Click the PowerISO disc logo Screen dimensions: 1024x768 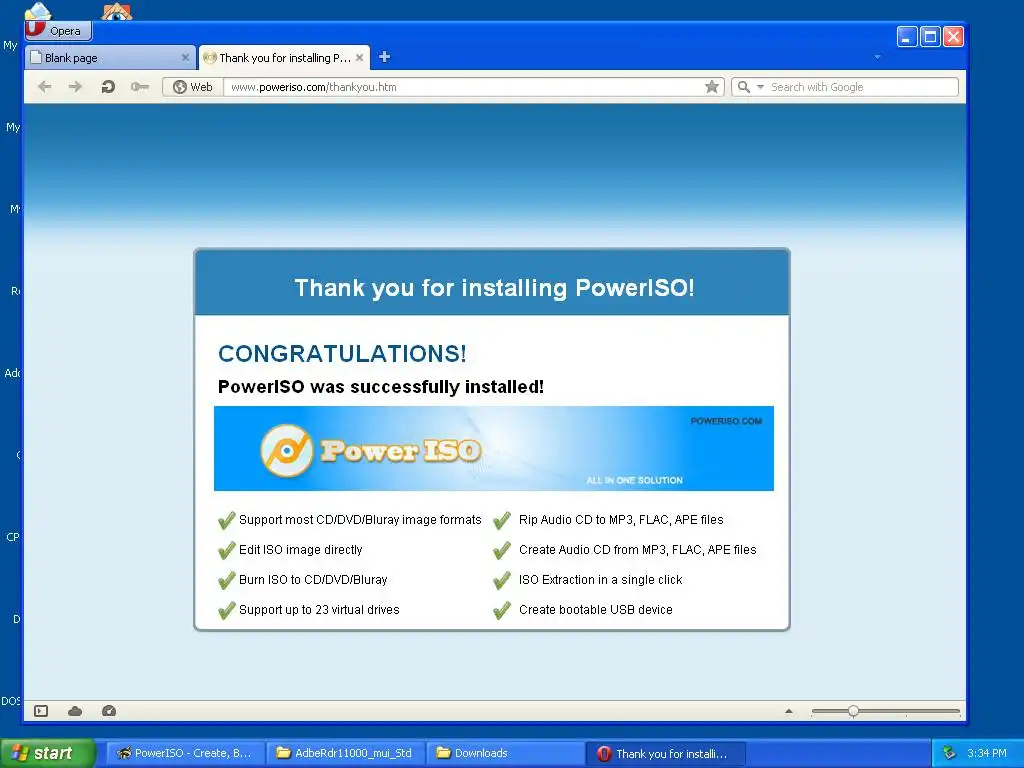click(x=287, y=451)
